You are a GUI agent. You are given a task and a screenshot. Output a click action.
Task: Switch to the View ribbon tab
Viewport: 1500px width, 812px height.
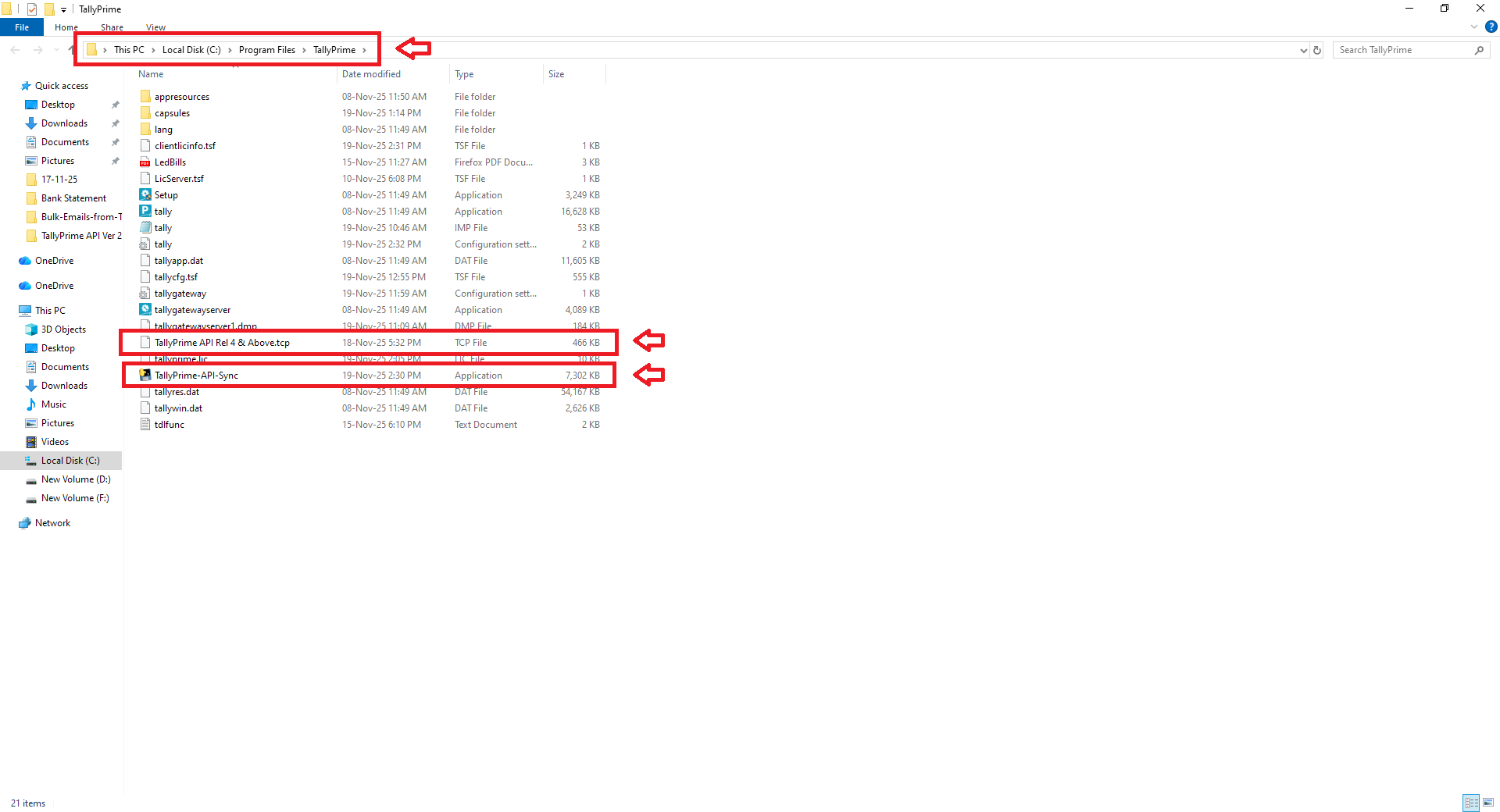point(155,27)
